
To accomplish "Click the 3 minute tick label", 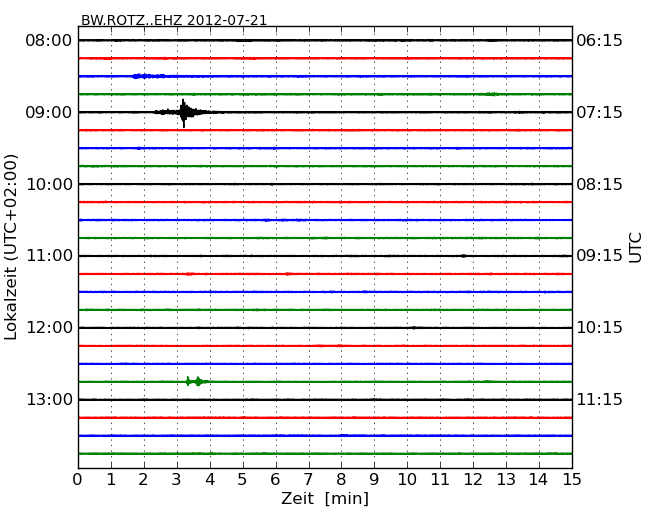I will [x=177, y=480].
